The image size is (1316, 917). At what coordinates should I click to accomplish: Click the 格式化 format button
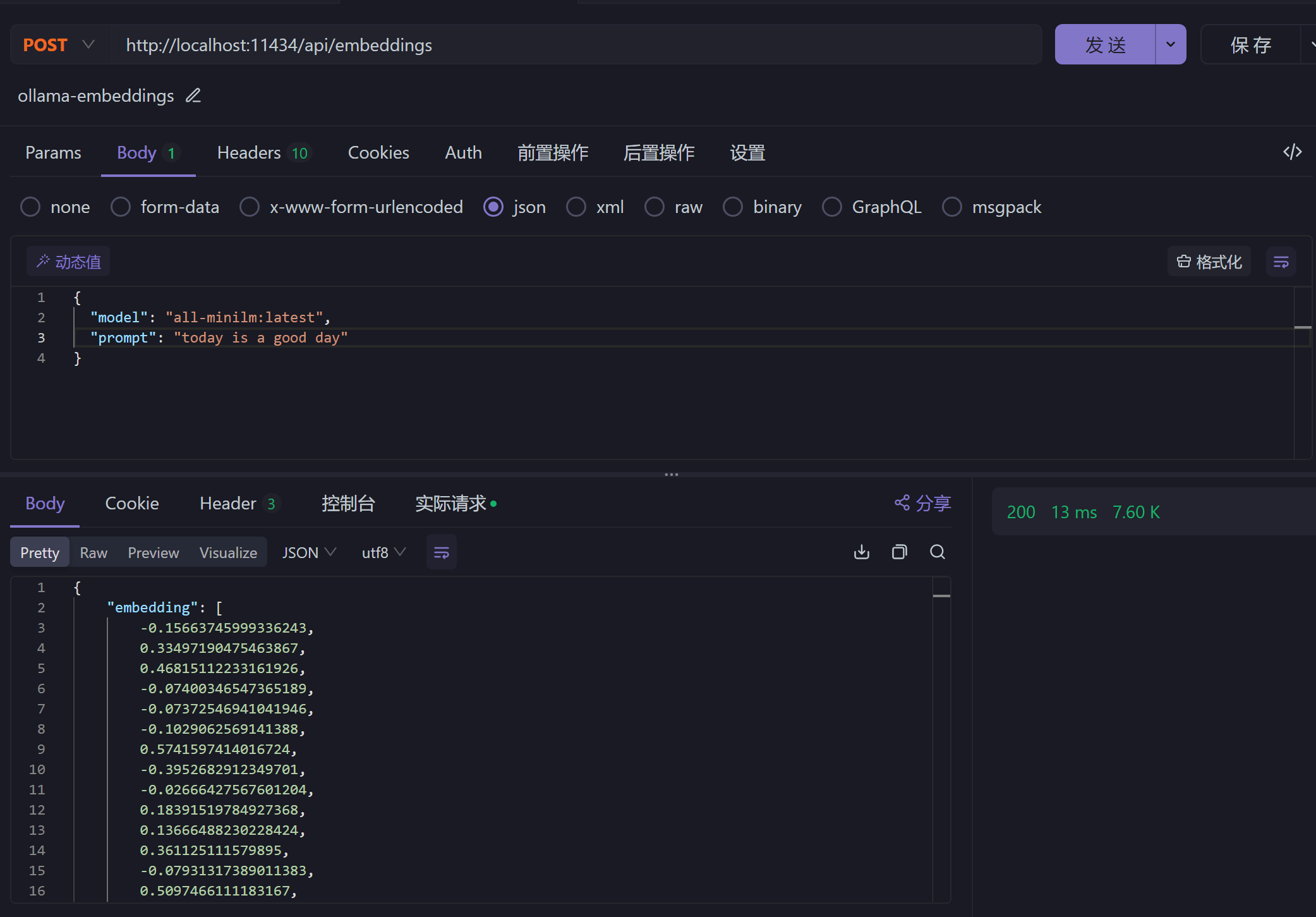point(1209,262)
